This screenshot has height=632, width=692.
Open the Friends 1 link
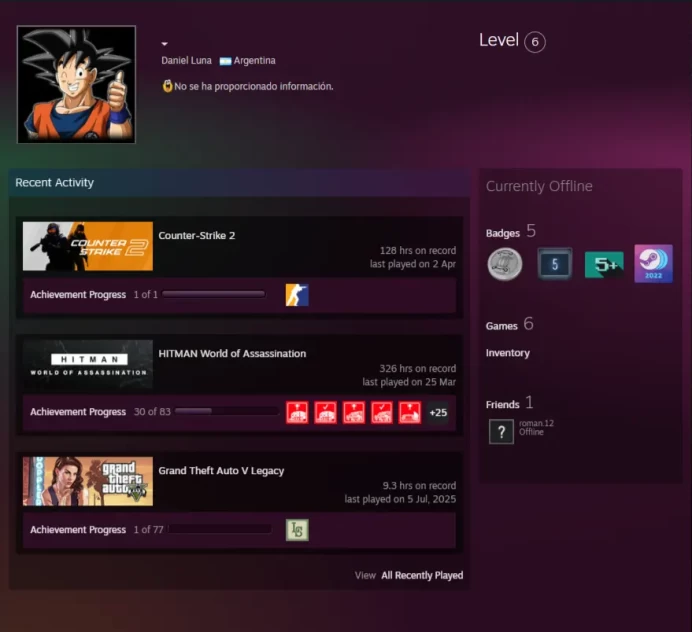(x=510, y=403)
